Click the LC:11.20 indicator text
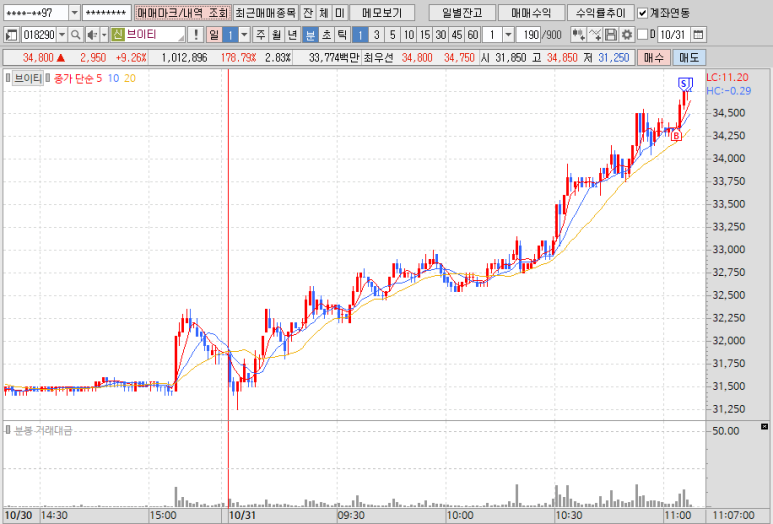This screenshot has height=524, width=773. tap(727, 77)
